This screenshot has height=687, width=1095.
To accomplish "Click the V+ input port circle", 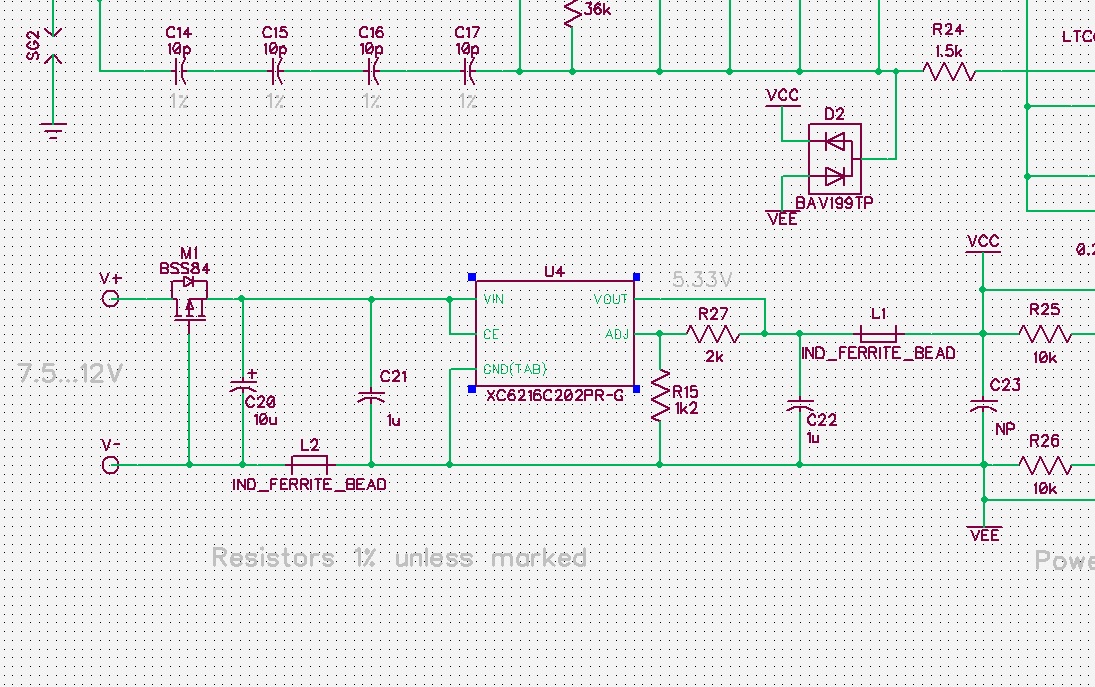I will pyautogui.click(x=110, y=298).
